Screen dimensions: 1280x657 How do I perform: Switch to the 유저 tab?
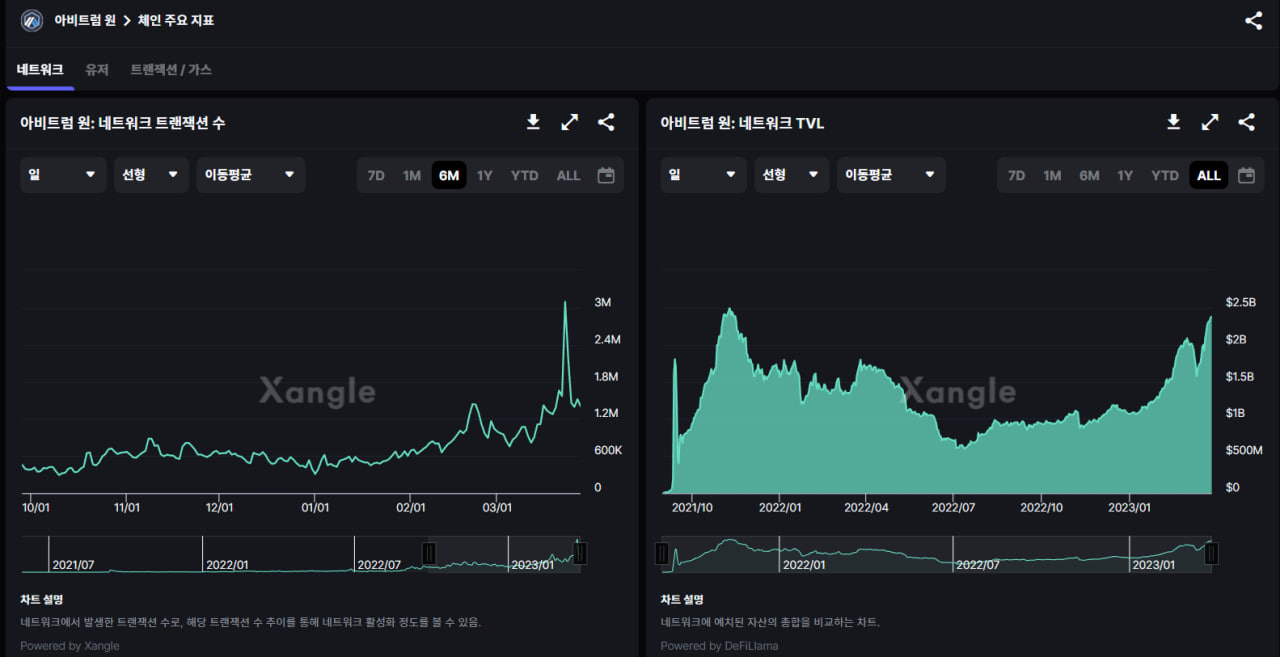click(x=97, y=70)
